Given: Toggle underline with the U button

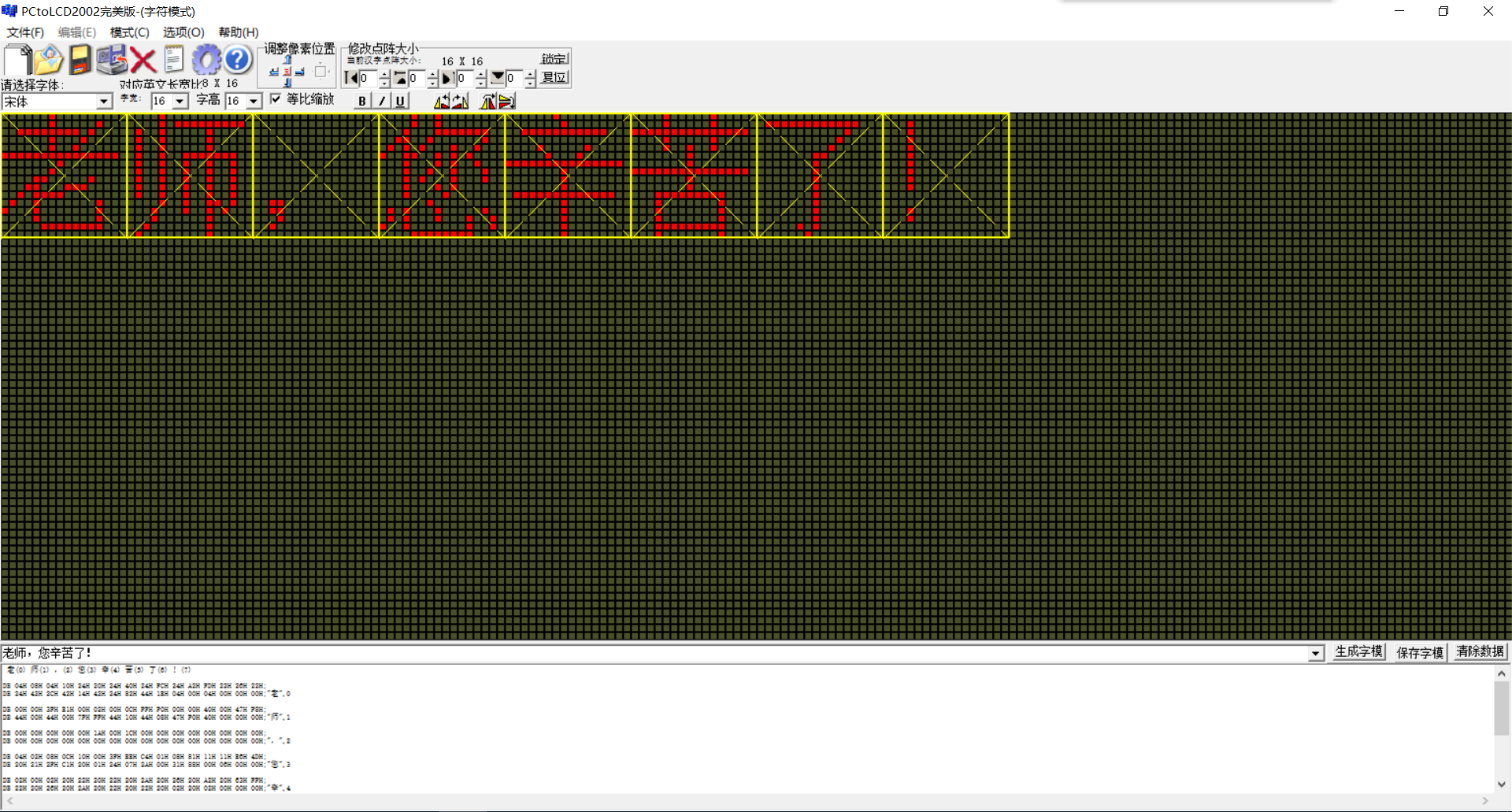Looking at the screenshot, I should [x=400, y=101].
